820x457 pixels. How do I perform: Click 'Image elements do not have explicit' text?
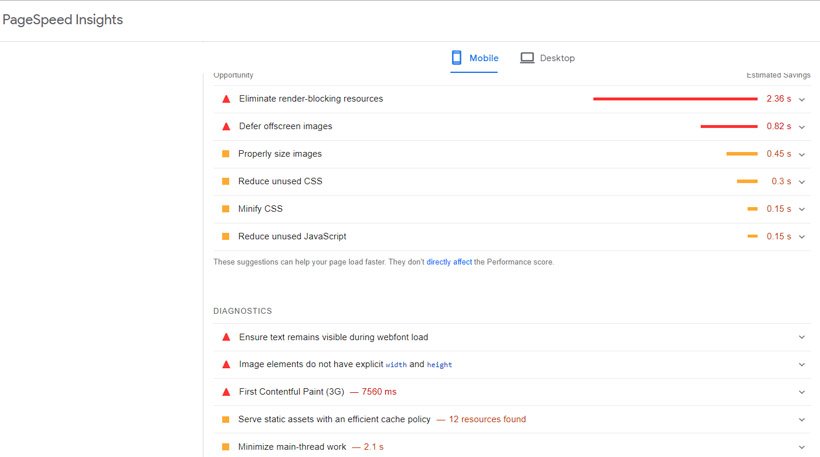pyautogui.click(x=311, y=364)
